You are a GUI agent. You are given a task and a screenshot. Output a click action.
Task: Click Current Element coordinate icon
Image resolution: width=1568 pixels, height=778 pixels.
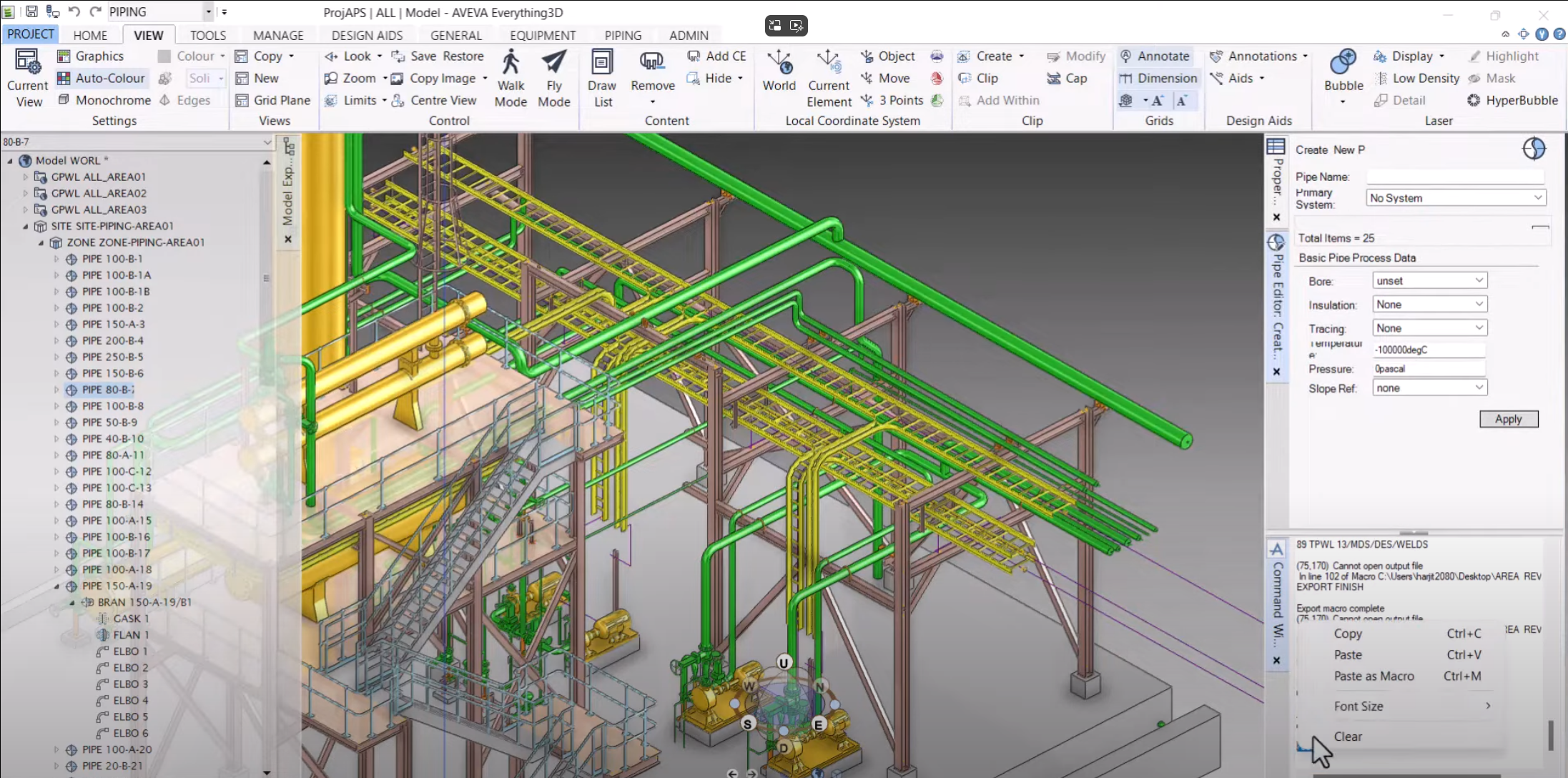click(829, 79)
